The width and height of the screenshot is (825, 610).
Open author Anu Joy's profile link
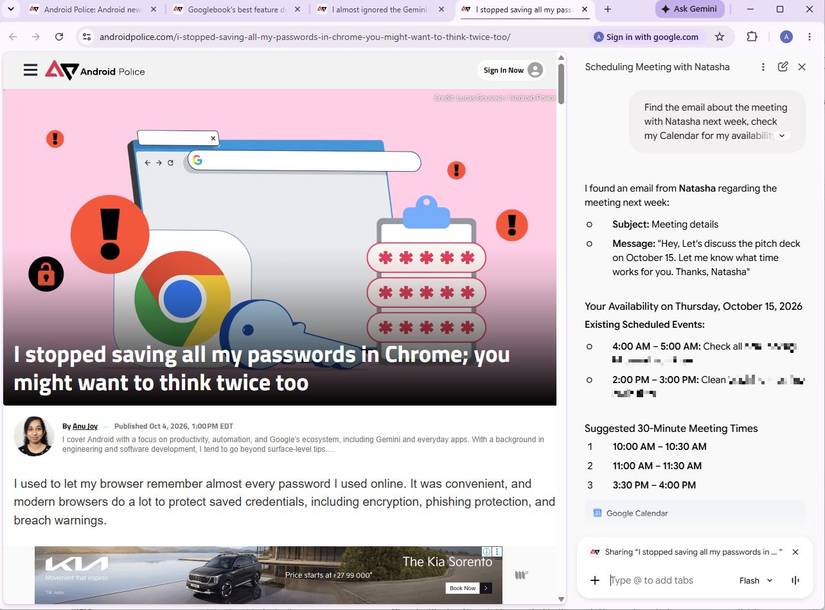(85, 426)
